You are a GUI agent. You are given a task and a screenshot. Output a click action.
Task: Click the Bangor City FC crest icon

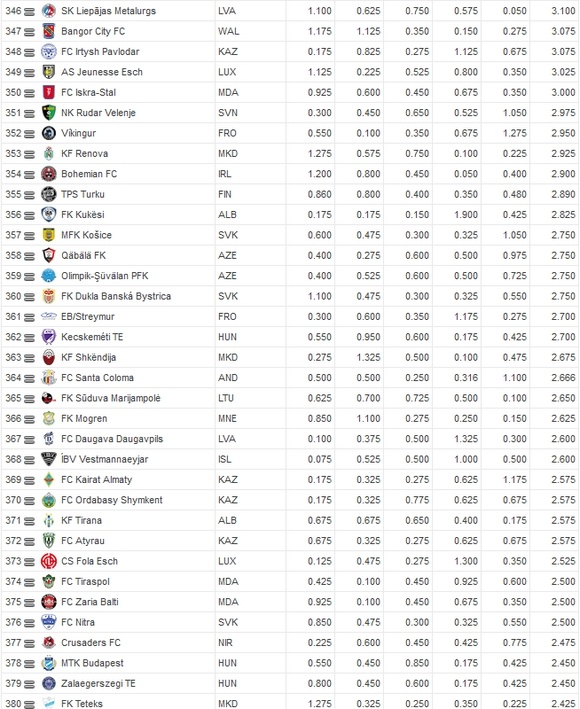click(x=49, y=31)
